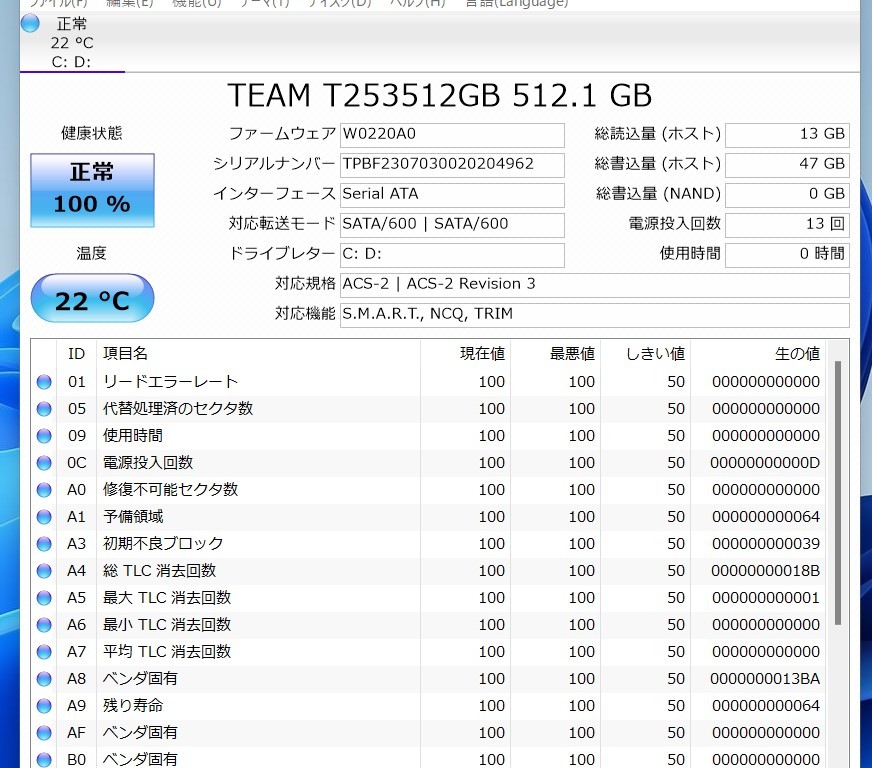Click the インターフェース field showing Serial ATA
Screen dimensions: 872x768
click(x=452, y=194)
